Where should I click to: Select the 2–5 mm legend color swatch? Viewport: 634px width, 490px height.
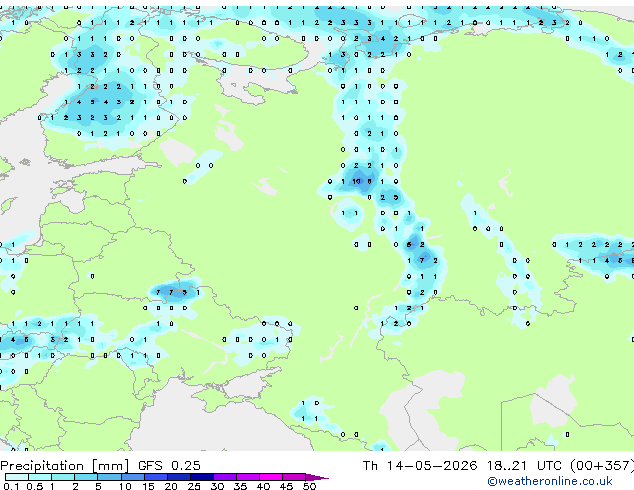[86, 477]
